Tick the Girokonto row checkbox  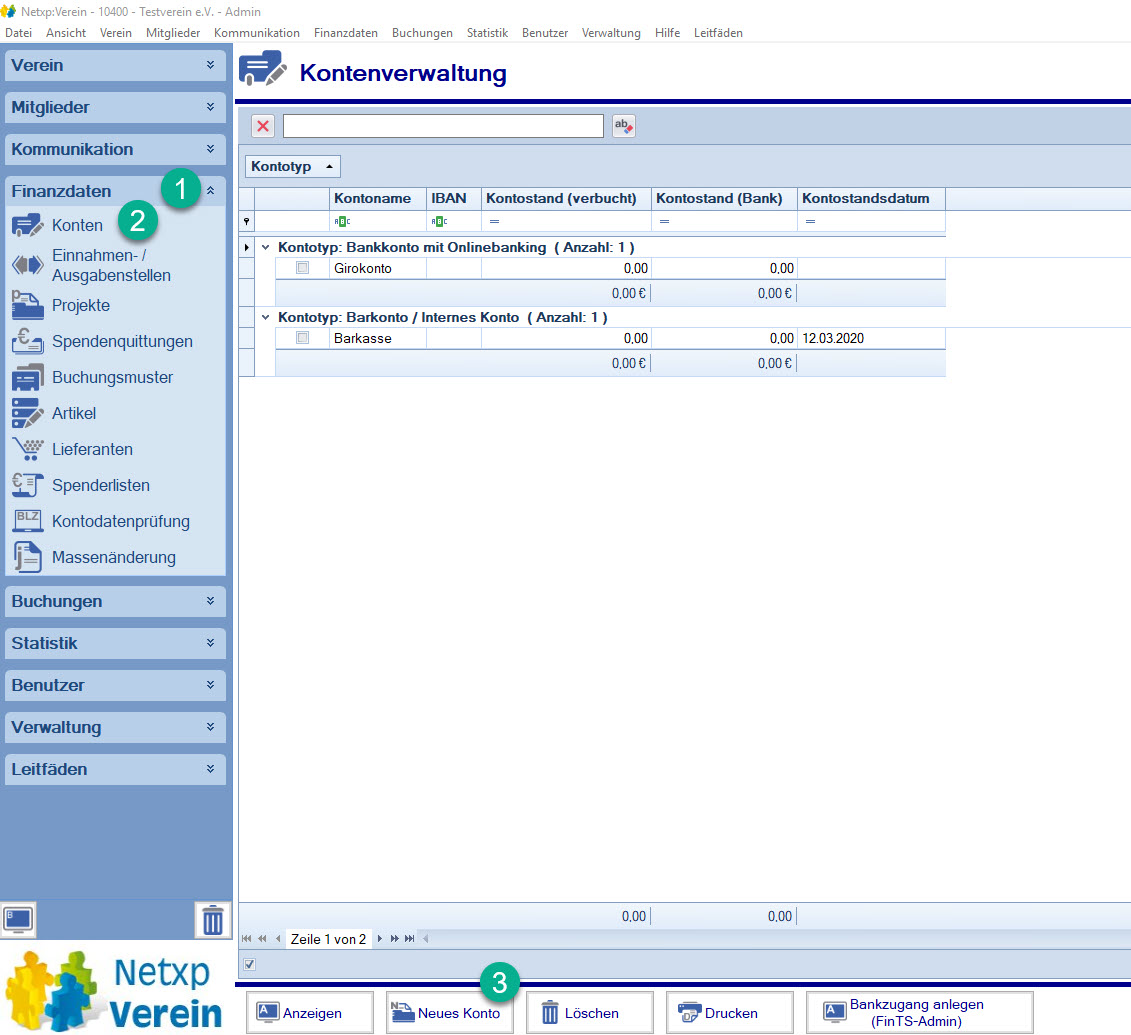click(303, 268)
